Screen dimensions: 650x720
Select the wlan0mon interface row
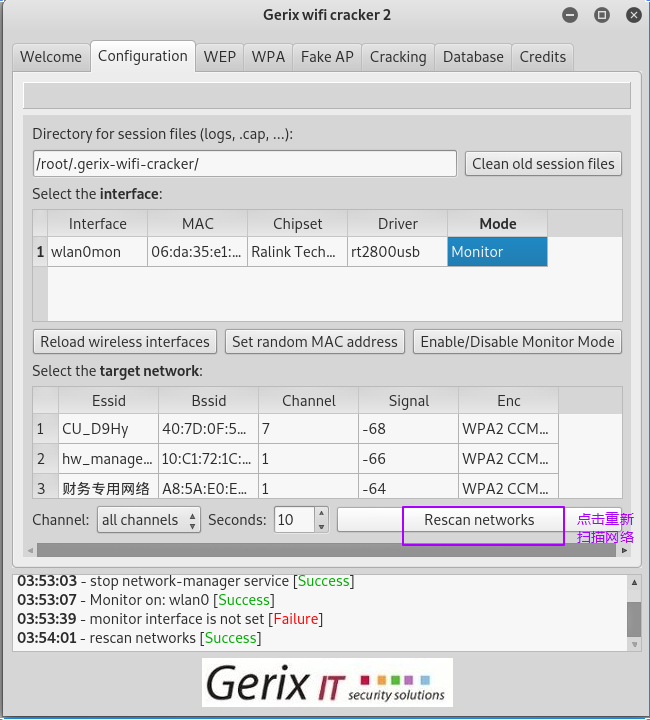(290, 252)
